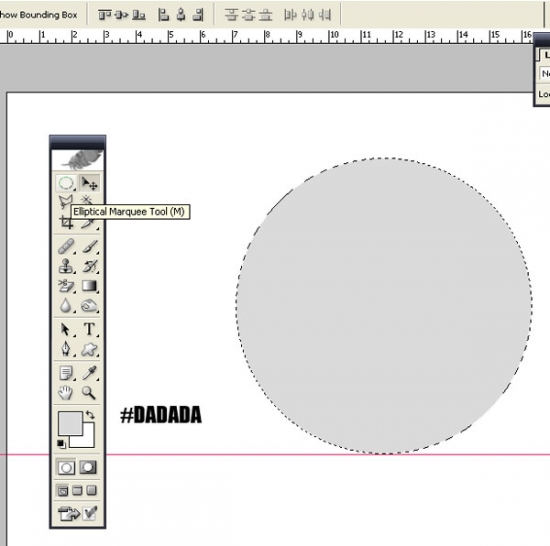Reset to default black and white colors
Viewport: 550px width, 546px height.
tap(61, 444)
